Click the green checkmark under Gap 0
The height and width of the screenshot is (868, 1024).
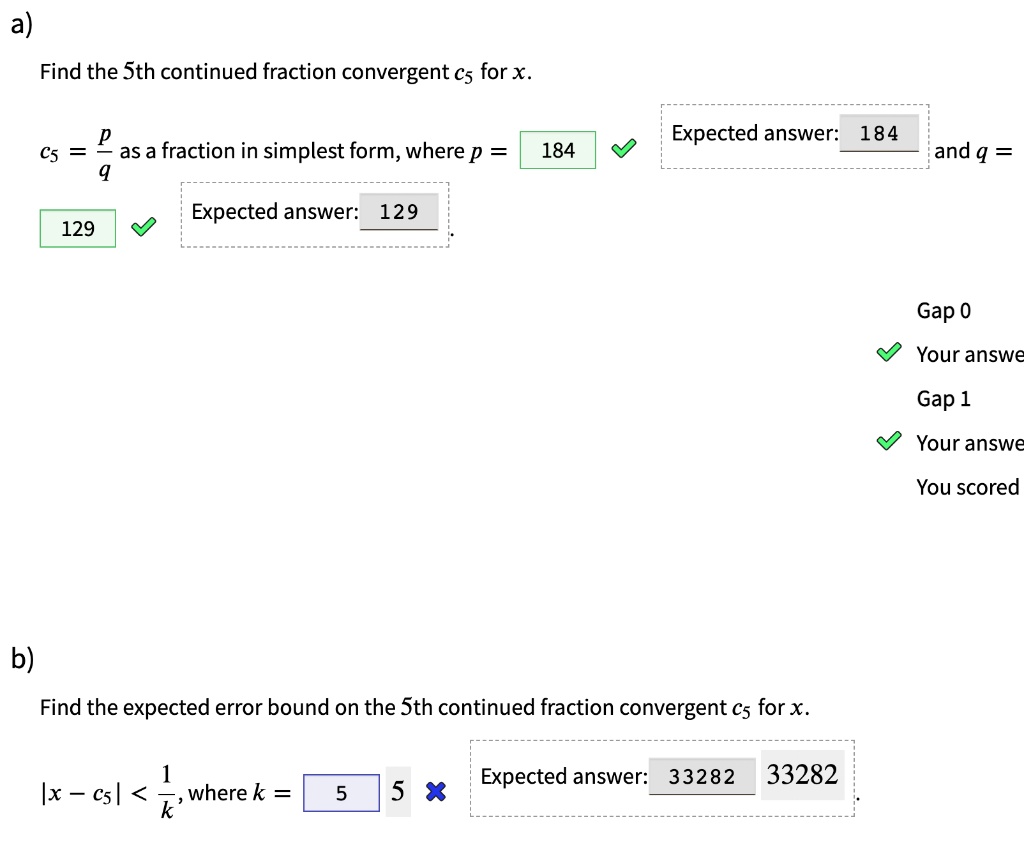pyautogui.click(x=889, y=352)
